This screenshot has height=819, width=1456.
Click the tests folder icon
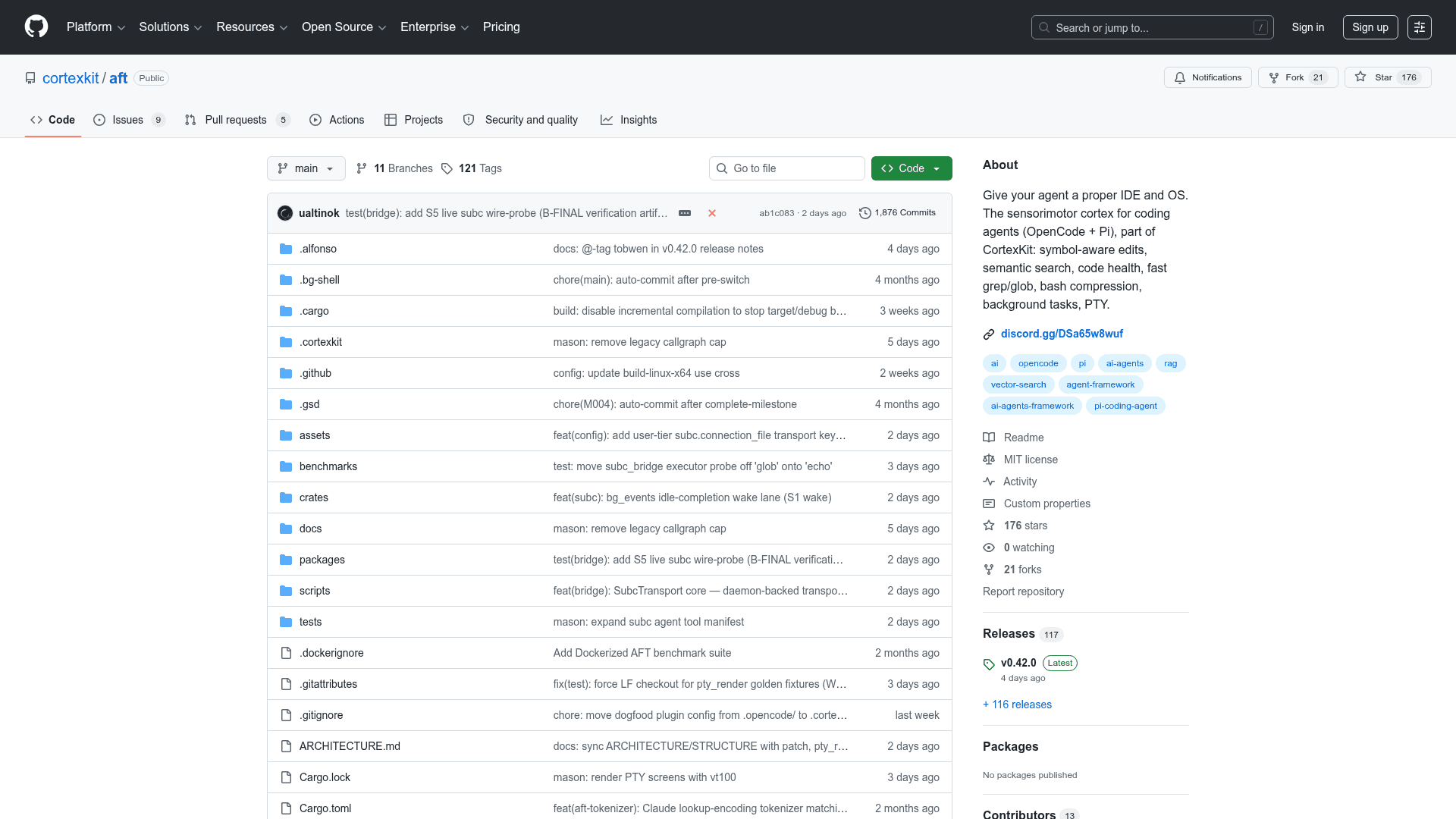pos(286,622)
